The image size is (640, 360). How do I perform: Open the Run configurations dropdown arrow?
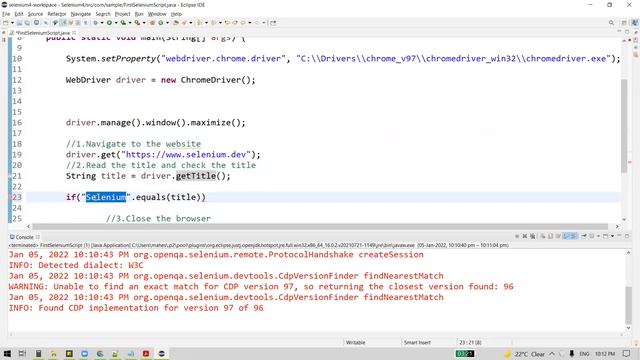coord(116,23)
